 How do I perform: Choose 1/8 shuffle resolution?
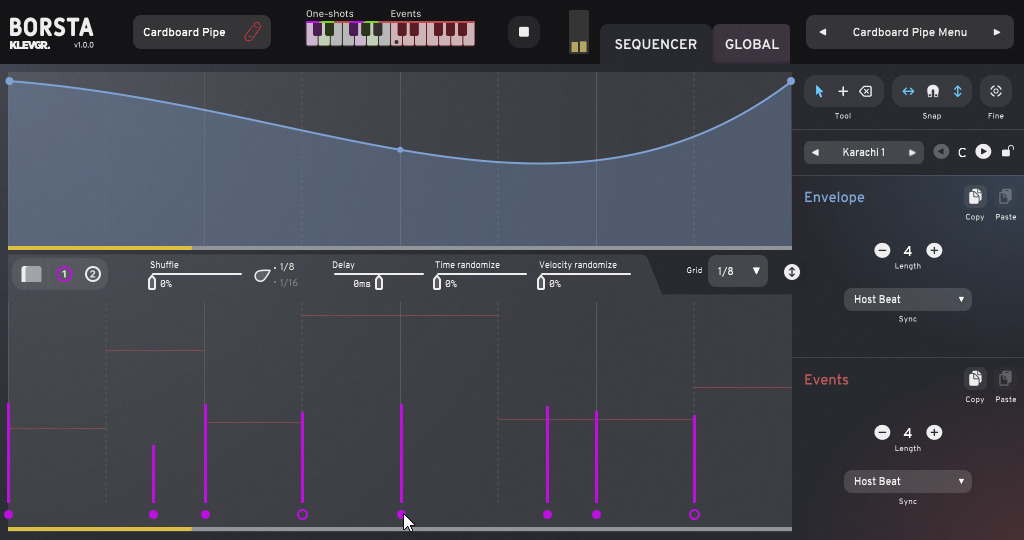pos(285,267)
